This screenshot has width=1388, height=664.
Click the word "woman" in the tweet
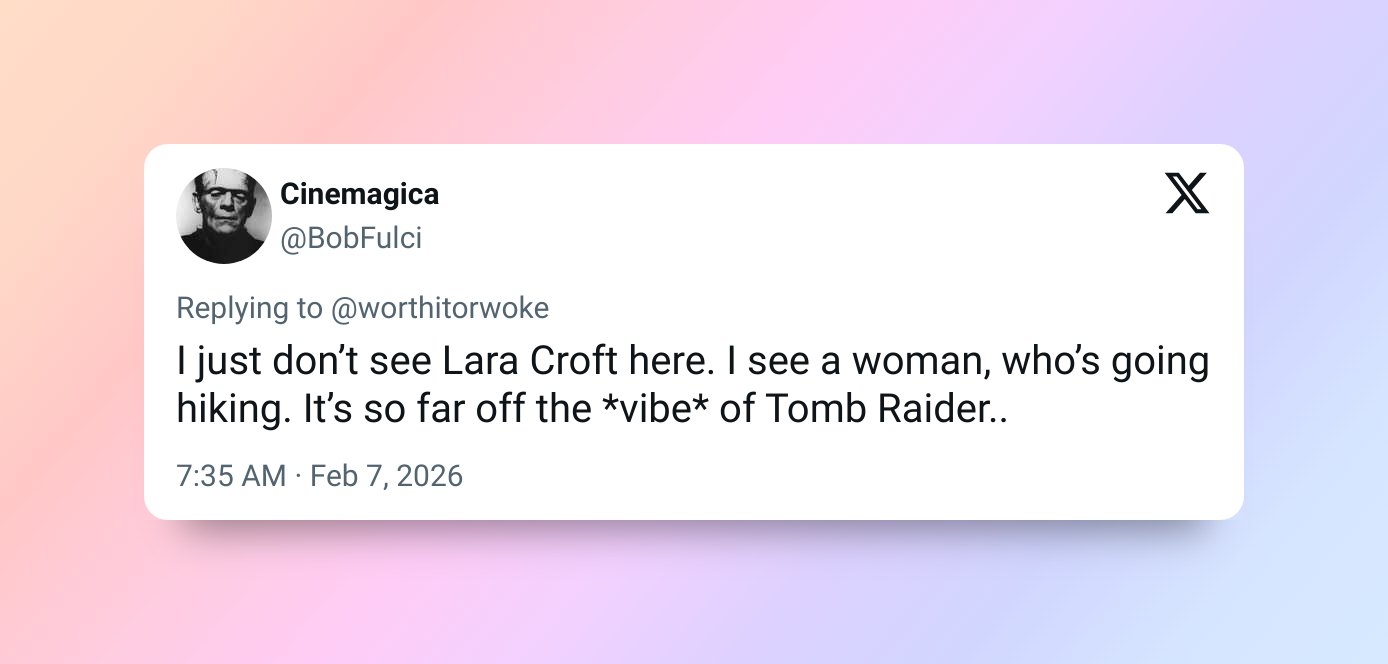click(x=913, y=361)
